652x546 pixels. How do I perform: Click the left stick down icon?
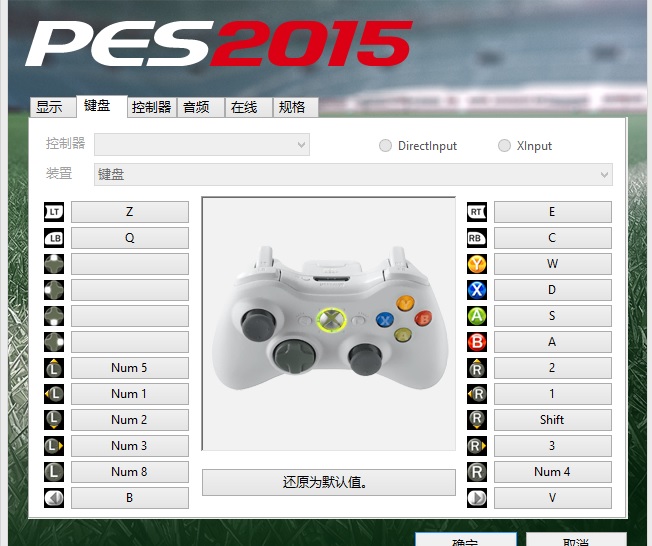pos(54,420)
